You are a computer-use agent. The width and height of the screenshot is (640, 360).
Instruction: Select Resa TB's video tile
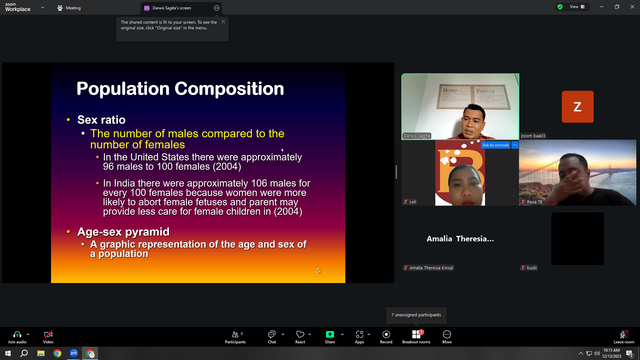coord(578,173)
